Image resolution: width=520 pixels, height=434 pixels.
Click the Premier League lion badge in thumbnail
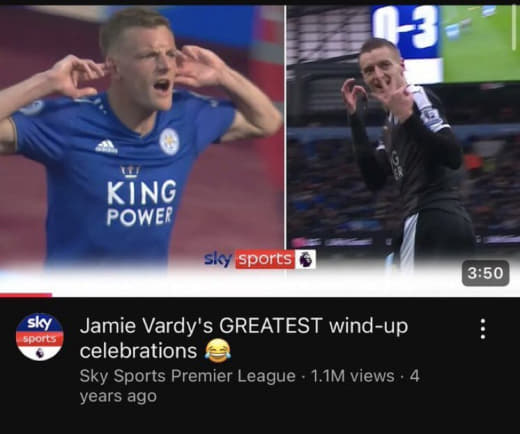pyautogui.click(x=305, y=259)
